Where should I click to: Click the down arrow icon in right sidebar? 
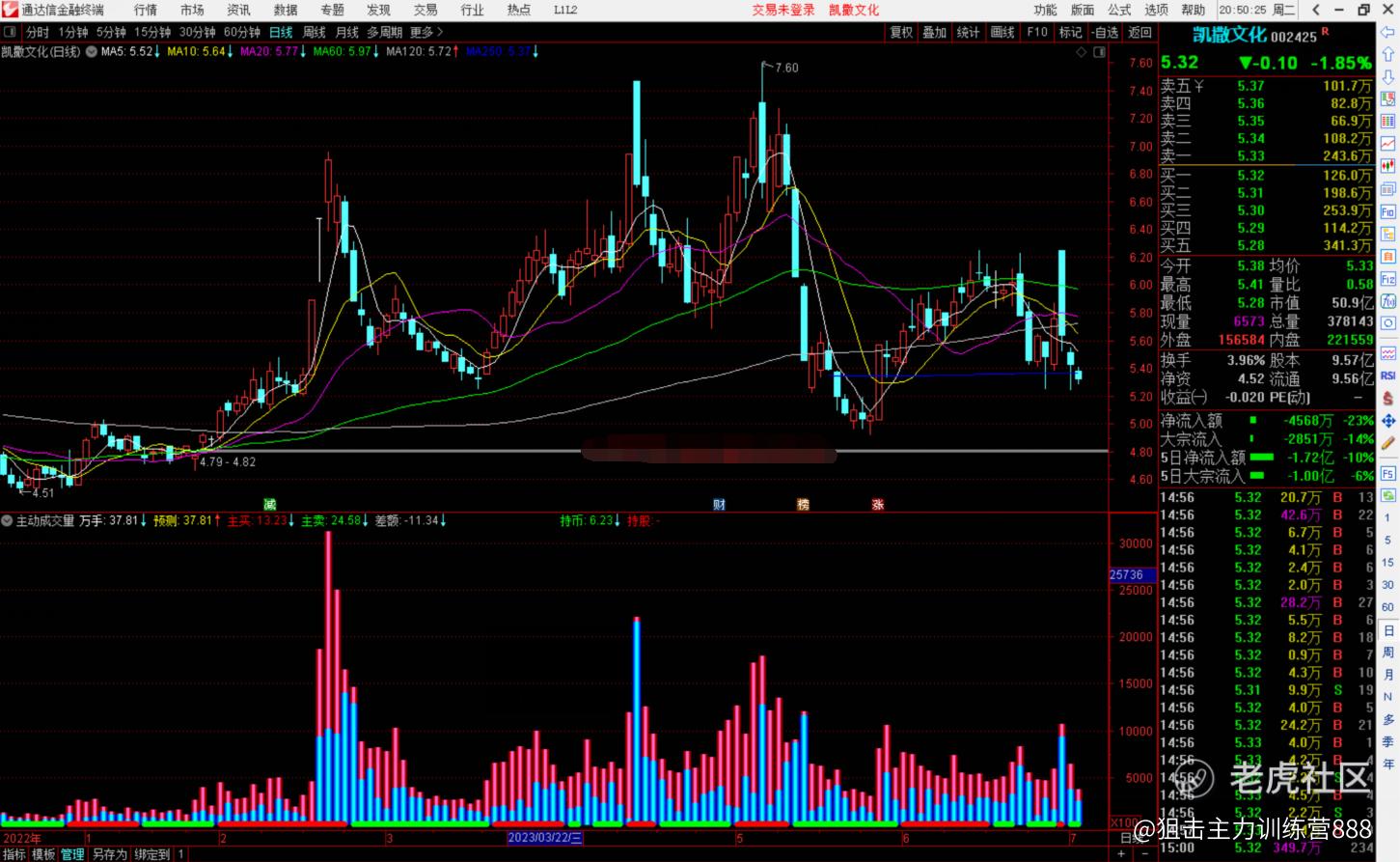pos(1388,76)
